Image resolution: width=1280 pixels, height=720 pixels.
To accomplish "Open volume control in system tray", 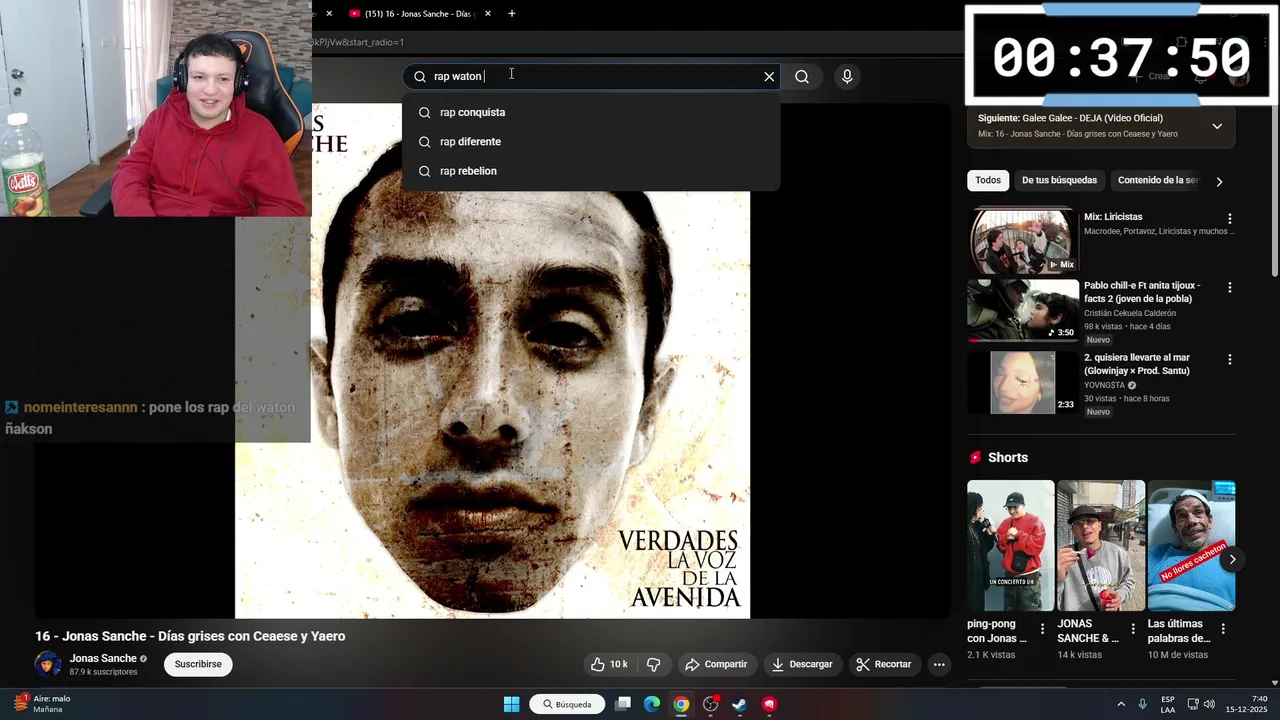I will pos(1209,704).
